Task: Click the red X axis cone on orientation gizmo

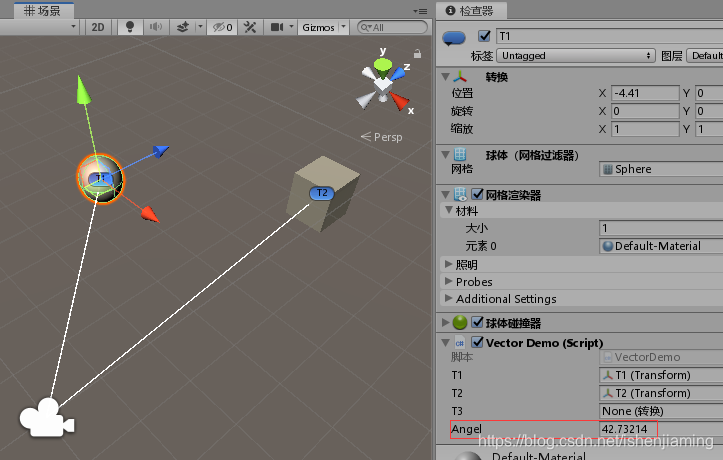Action: tap(398, 100)
